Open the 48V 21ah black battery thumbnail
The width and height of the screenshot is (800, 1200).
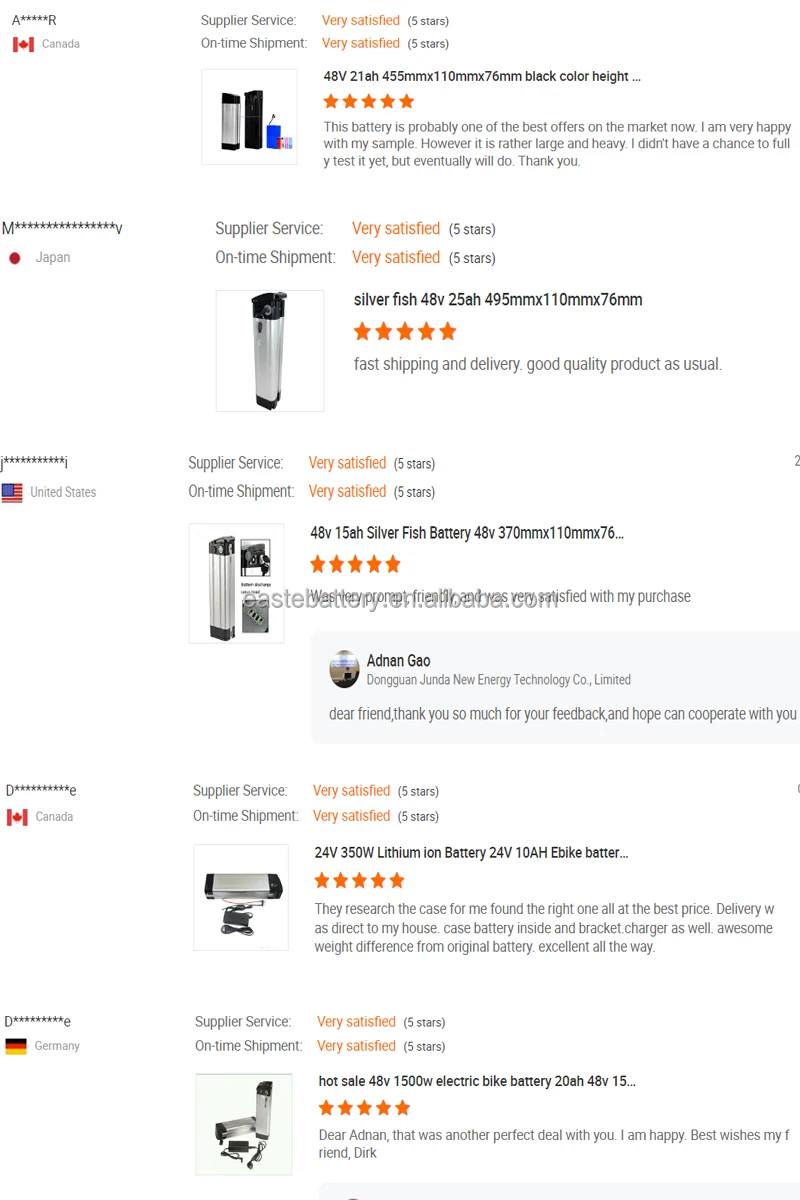(x=249, y=117)
